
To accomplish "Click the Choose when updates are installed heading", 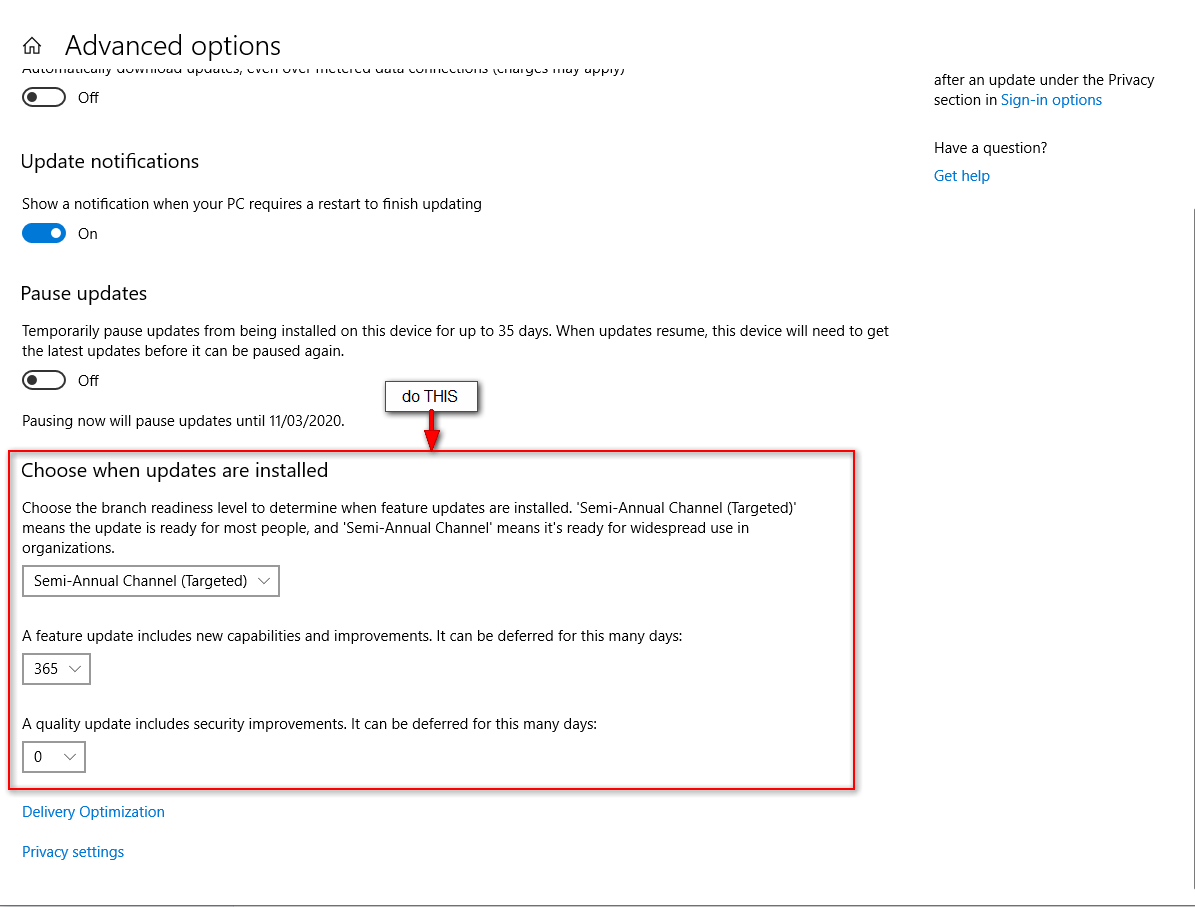I will [175, 470].
